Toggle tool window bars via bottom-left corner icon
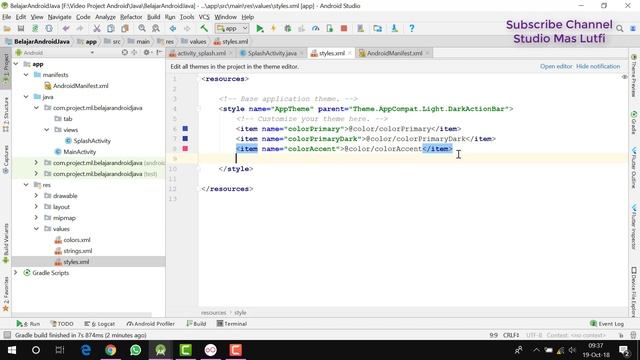Image resolution: width=640 pixels, height=360 pixels. pyautogui.click(x=7, y=335)
